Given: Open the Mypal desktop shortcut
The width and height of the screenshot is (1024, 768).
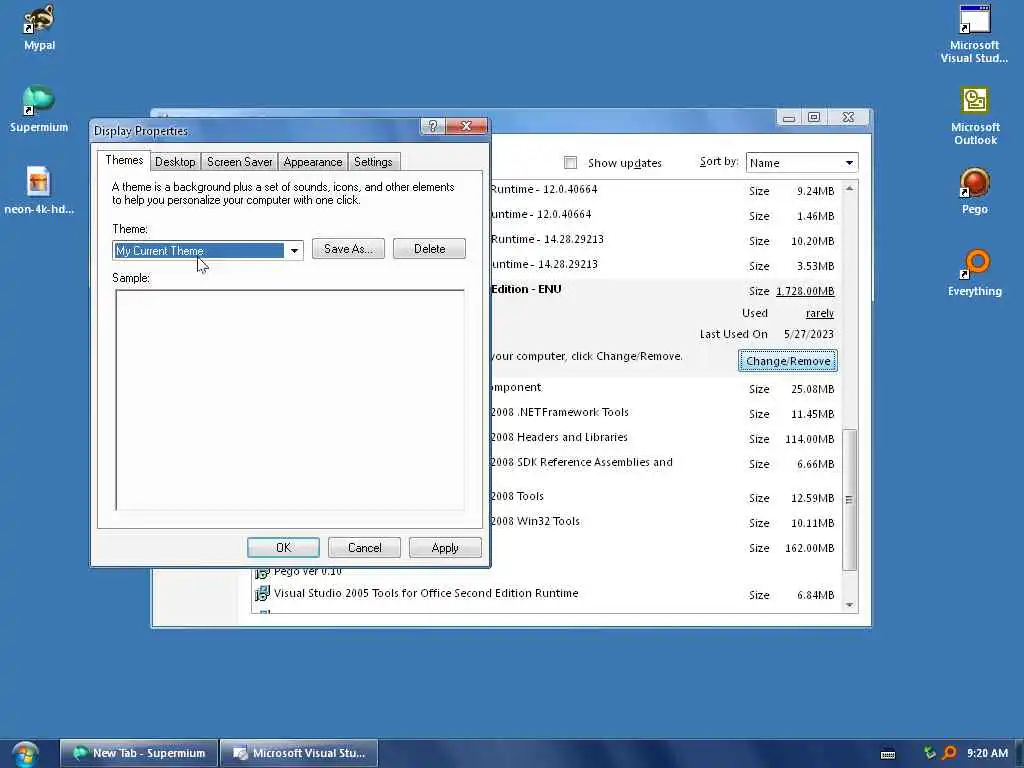Looking at the screenshot, I should (x=39, y=27).
